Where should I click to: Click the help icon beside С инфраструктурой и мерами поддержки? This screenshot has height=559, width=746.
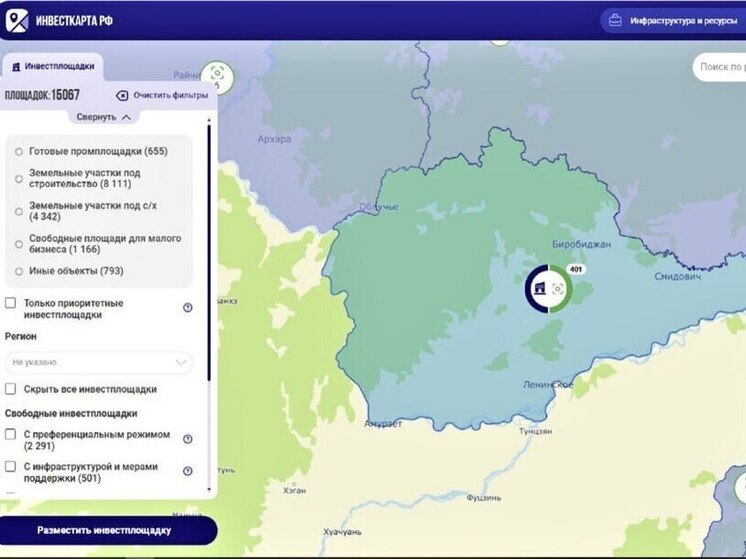pyautogui.click(x=187, y=471)
